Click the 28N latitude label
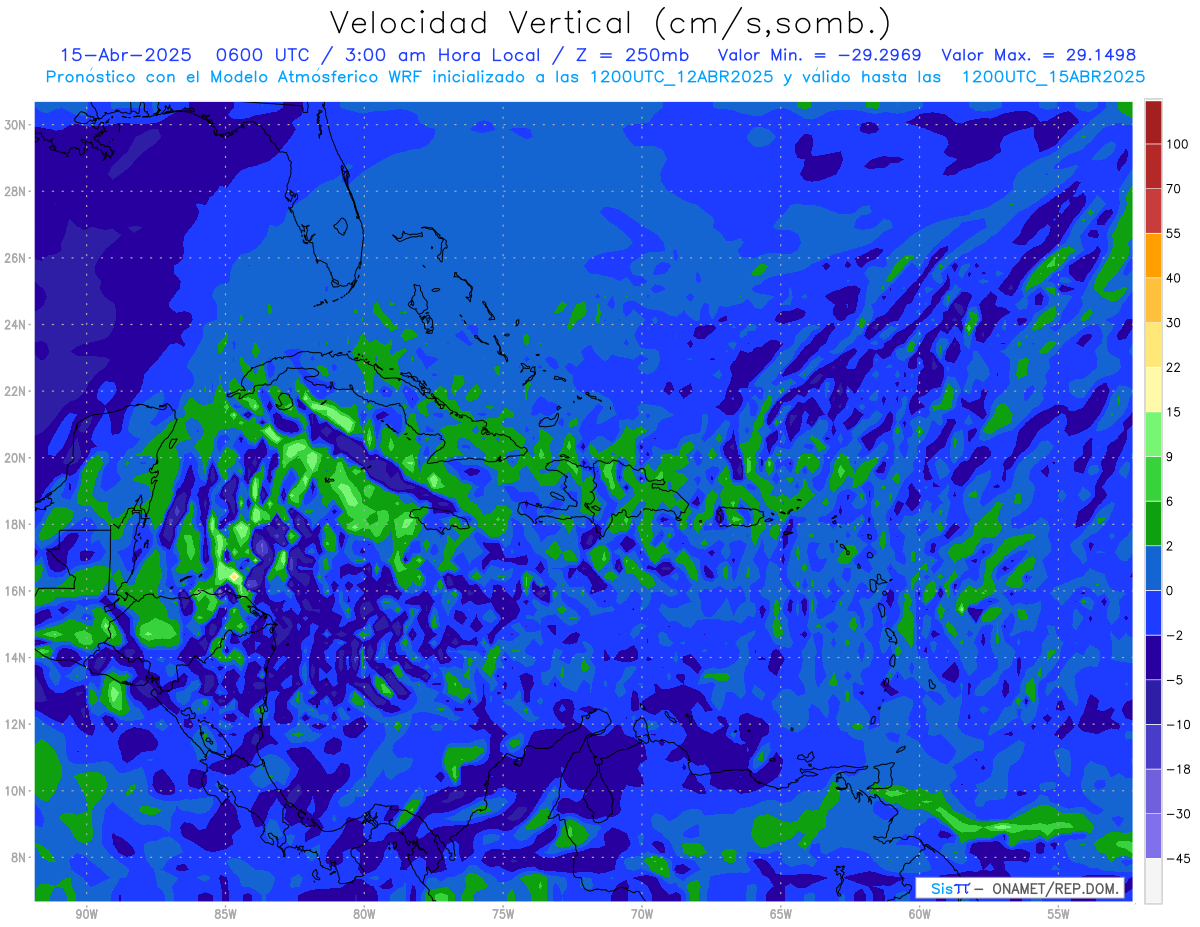The image size is (1200, 927). tap(15, 191)
